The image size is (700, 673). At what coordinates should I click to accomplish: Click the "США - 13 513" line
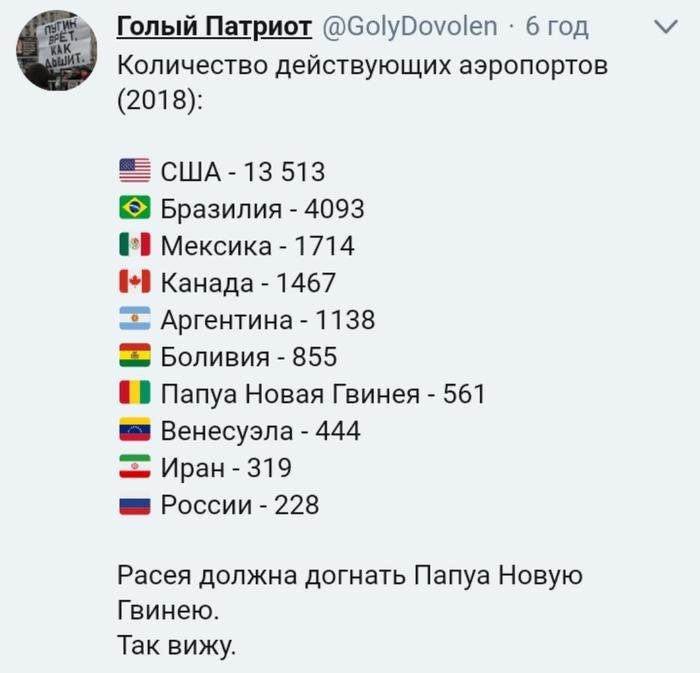(x=242, y=172)
